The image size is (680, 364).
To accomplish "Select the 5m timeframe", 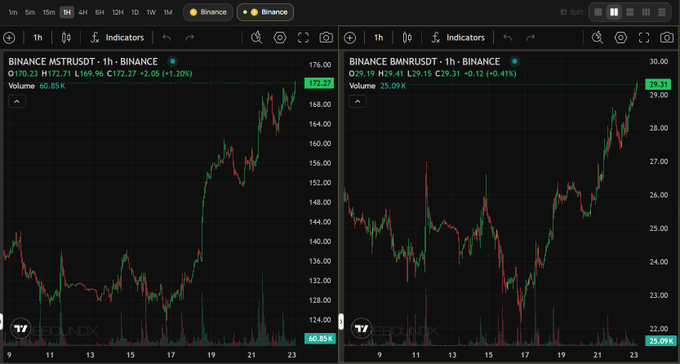I will (30, 12).
